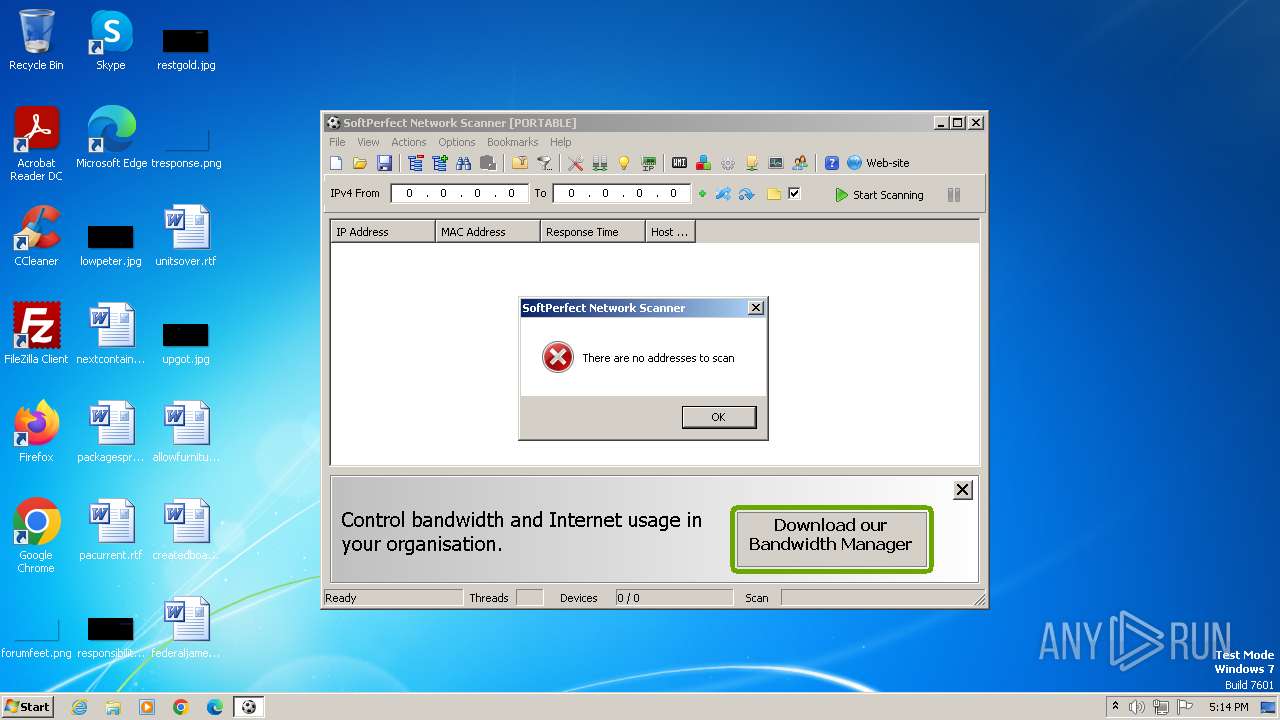
Task: Toggle the checkbox next to IP range
Action: (794, 194)
